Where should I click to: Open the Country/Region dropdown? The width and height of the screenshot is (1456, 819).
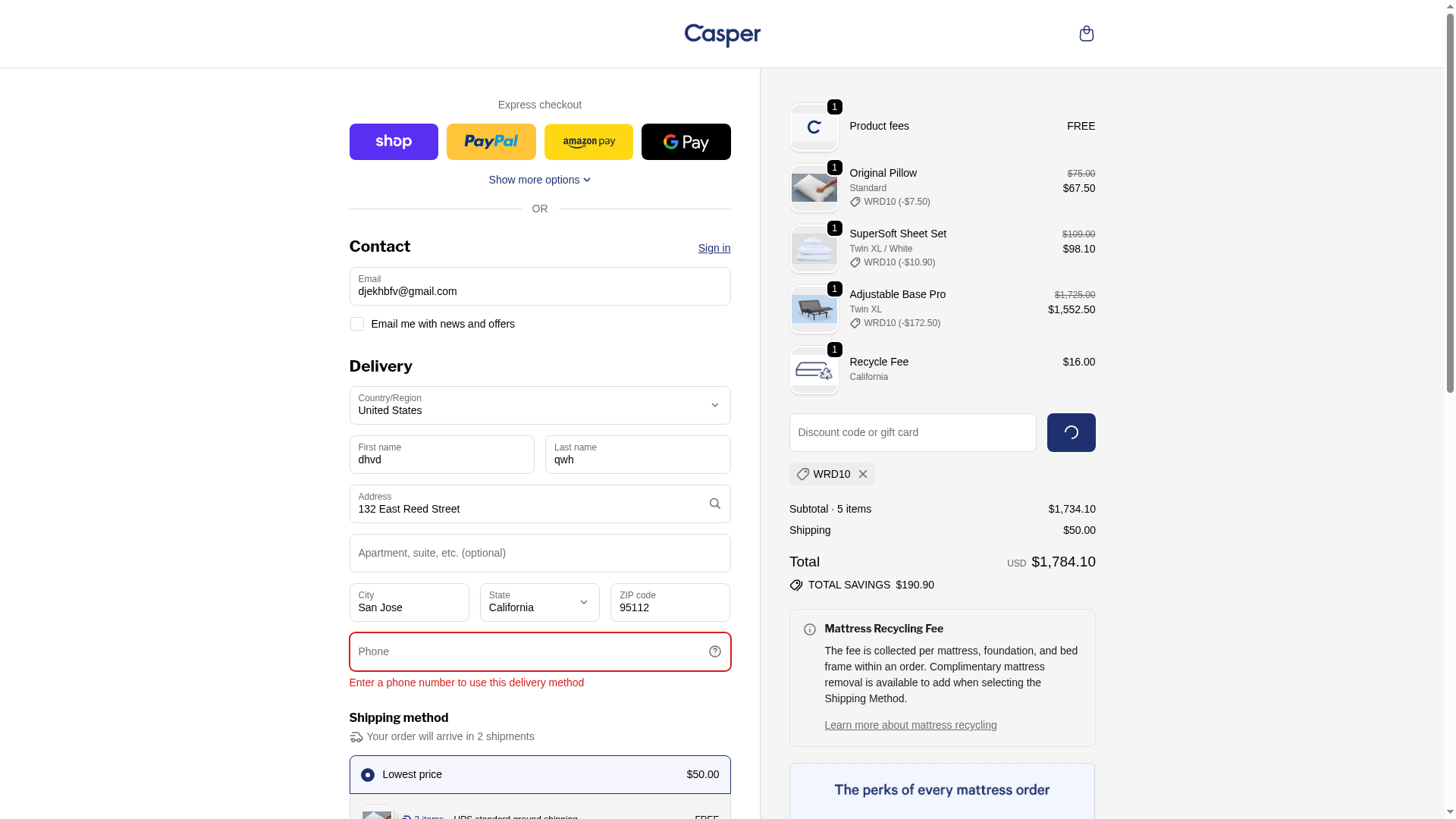coord(539,405)
